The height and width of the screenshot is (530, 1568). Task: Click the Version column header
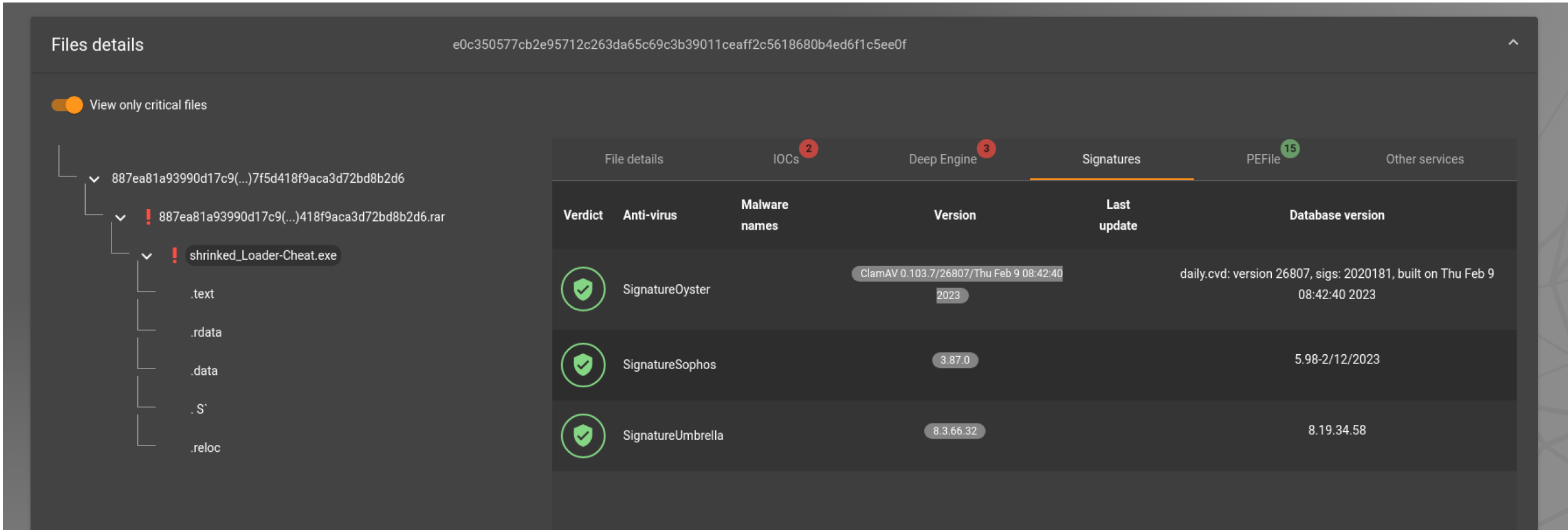point(955,215)
